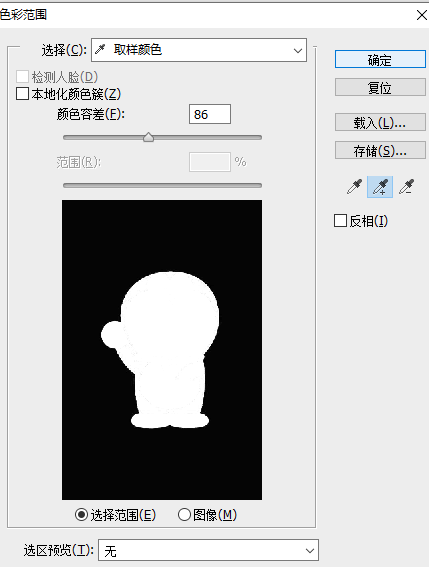Click the 复位 button
This screenshot has width=429, height=567.
point(380,88)
